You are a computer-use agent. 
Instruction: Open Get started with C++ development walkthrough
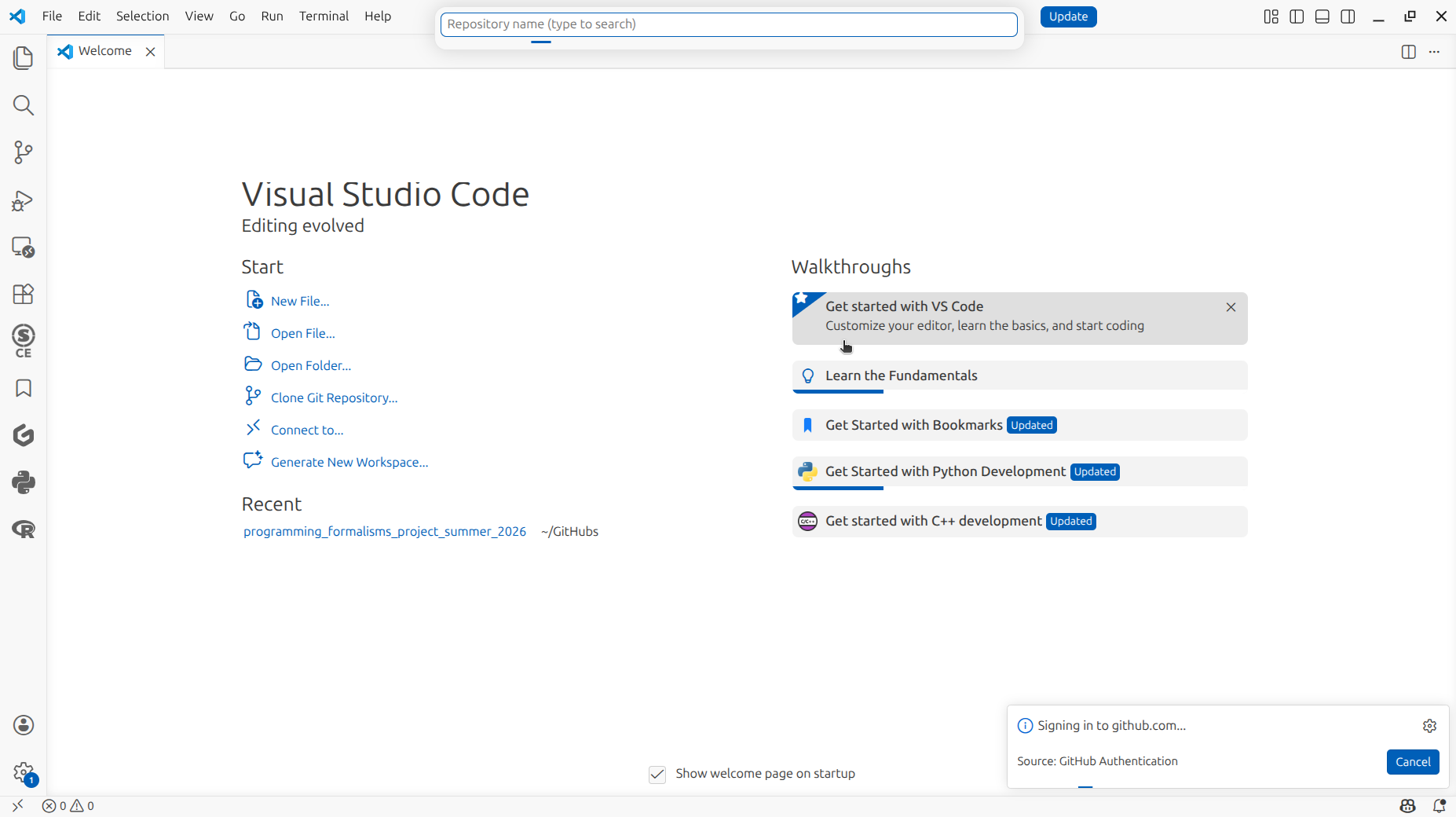click(1019, 521)
